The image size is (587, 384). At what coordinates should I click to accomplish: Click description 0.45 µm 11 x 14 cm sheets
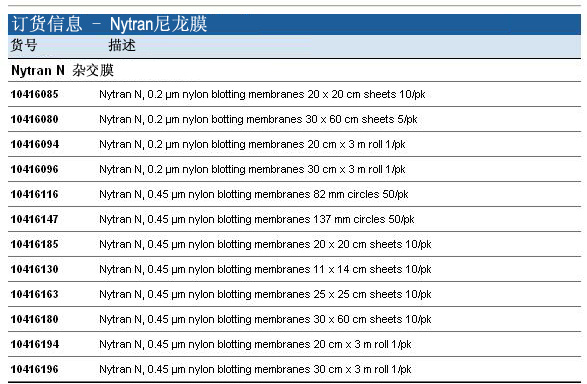265,269
